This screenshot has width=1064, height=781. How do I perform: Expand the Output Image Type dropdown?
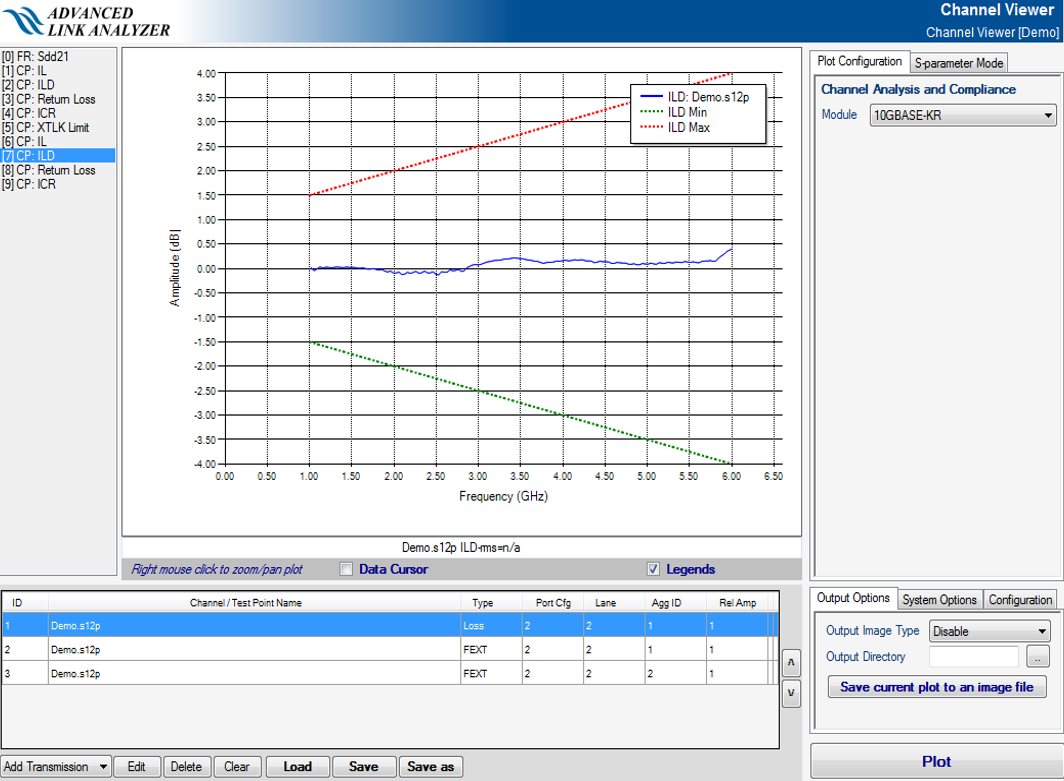tap(989, 631)
